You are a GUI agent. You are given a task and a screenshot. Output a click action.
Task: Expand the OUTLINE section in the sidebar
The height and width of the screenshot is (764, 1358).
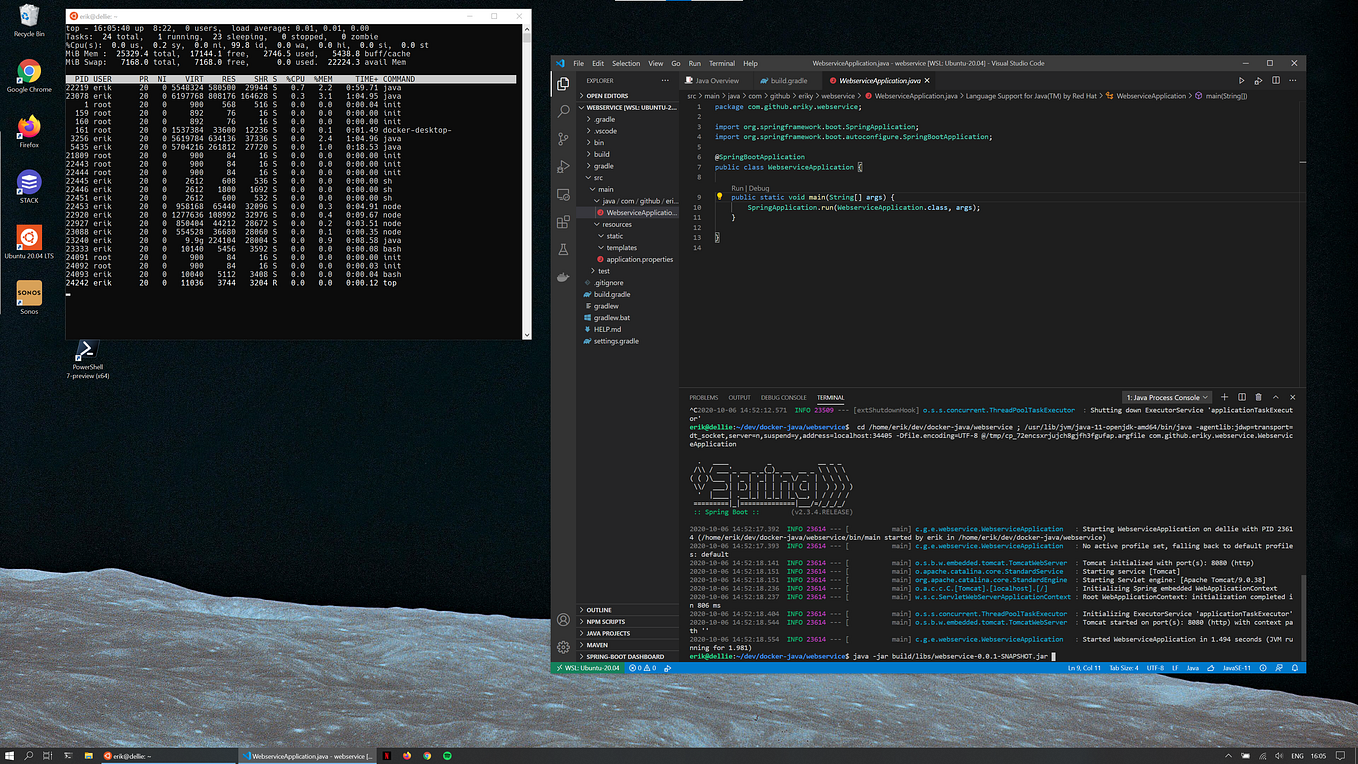click(599, 610)
